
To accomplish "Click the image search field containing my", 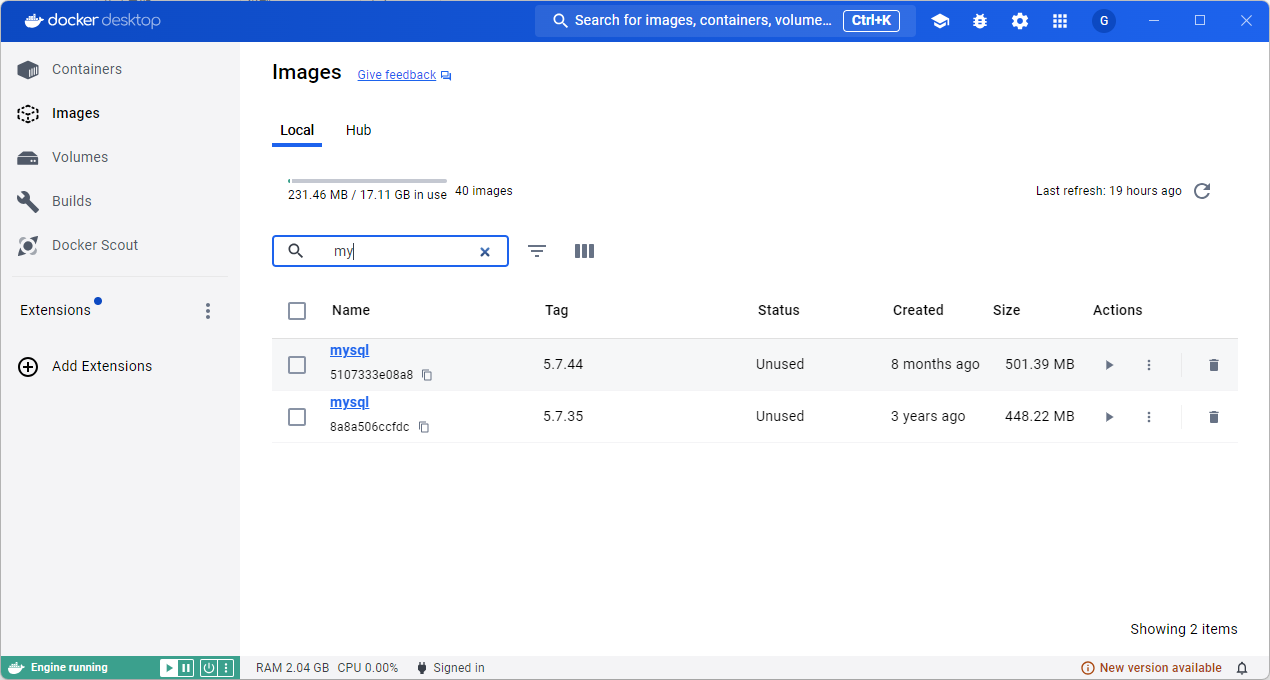I will coord(390,251).
